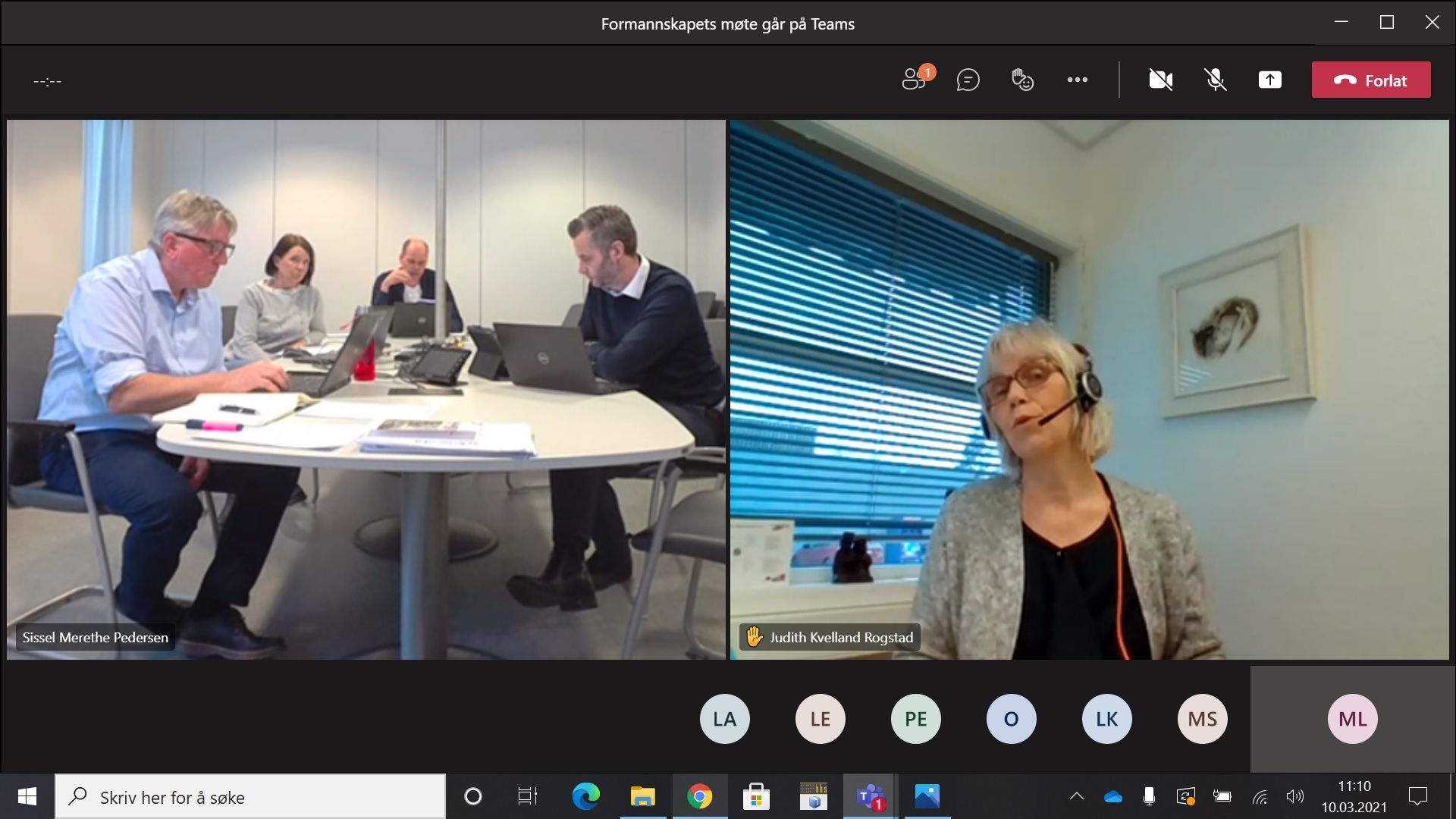Screen dimensions: 1456x819
Task: Click the LA participant avatar
Action: pos(724,719)
